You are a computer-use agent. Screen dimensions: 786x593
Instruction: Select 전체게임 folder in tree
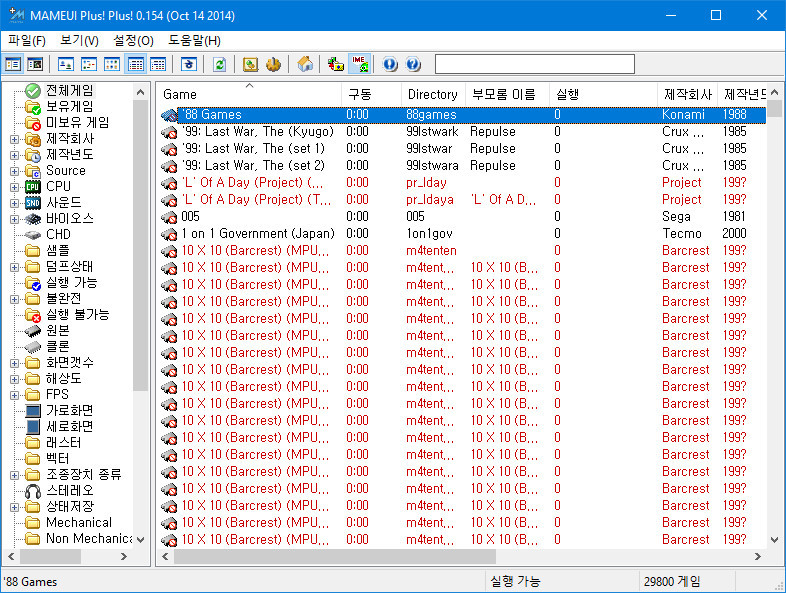pyautogui.click(x=69, y=91)
